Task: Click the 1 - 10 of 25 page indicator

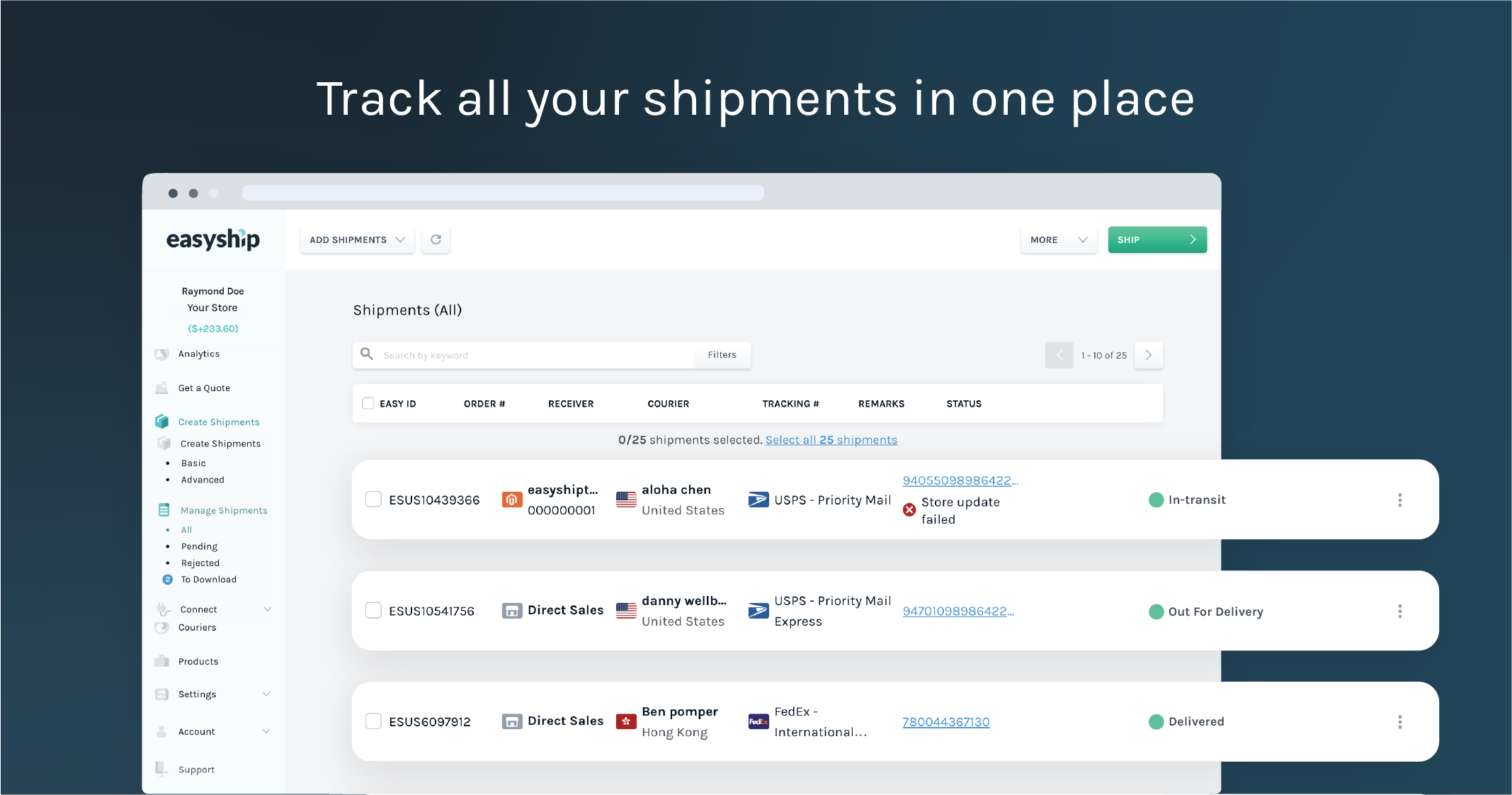Action: pos(1103,356)
